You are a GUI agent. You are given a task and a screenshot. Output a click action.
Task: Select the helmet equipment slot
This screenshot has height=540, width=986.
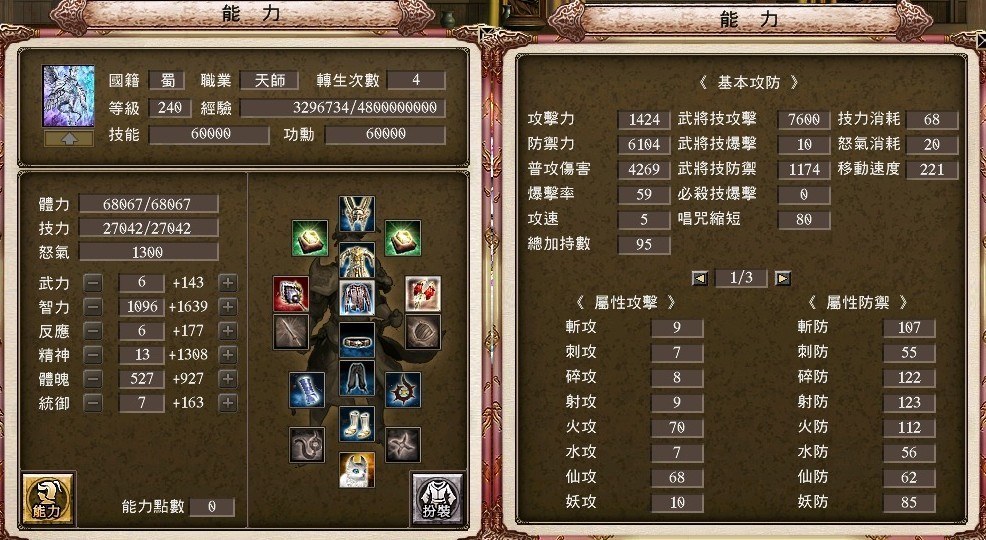(x=357, y=214)
